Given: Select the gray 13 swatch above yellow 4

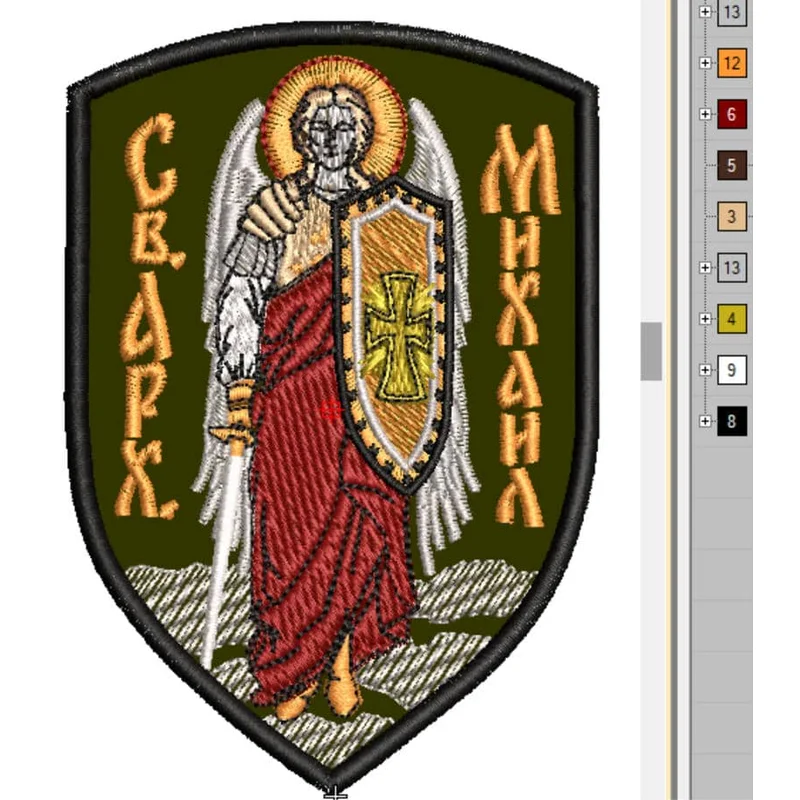Looking at the screenshot, I should coord(732,267).
